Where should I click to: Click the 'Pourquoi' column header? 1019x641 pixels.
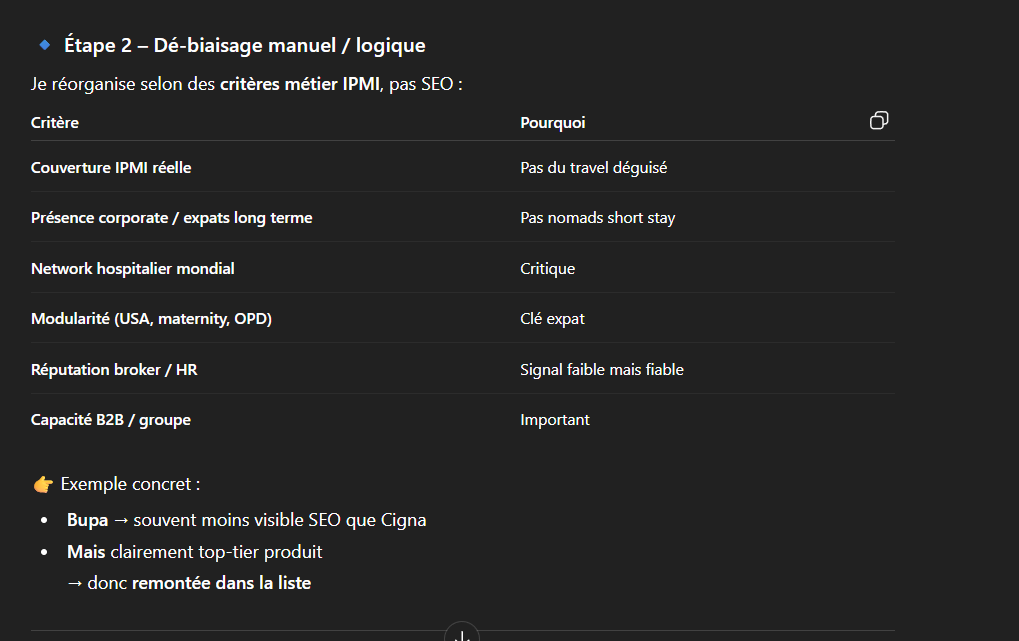[x=553, y=123]
